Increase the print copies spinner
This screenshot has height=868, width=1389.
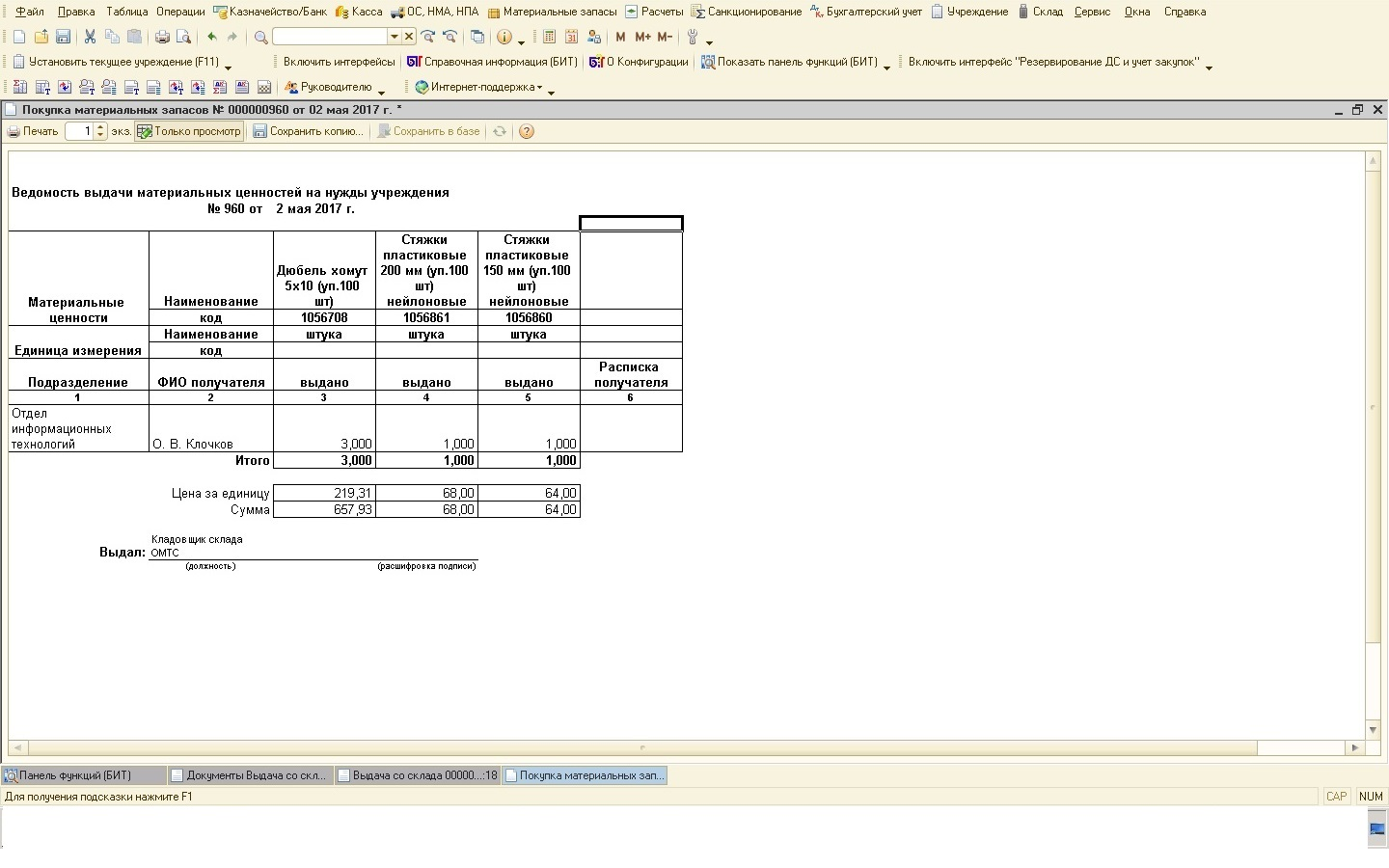101,127
